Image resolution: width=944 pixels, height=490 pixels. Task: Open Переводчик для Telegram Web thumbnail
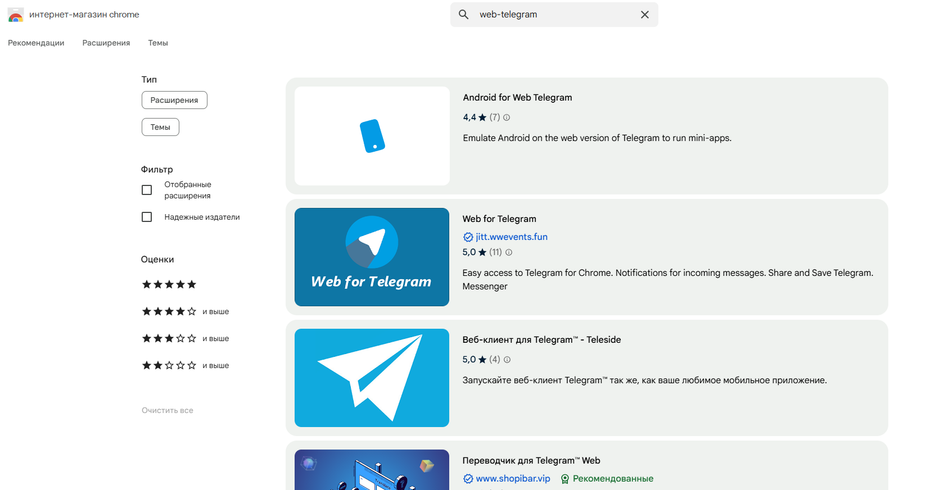click(x=372, y=470)
